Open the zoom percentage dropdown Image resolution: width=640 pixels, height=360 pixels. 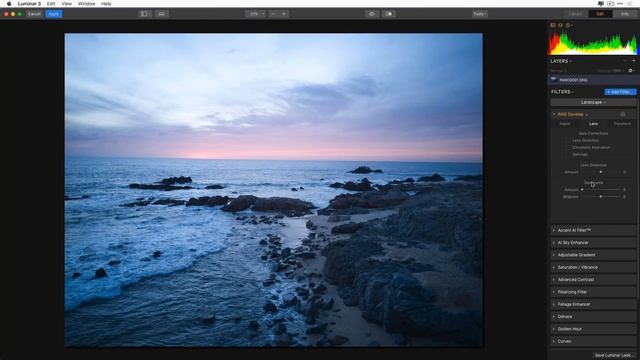coord(256,14)
